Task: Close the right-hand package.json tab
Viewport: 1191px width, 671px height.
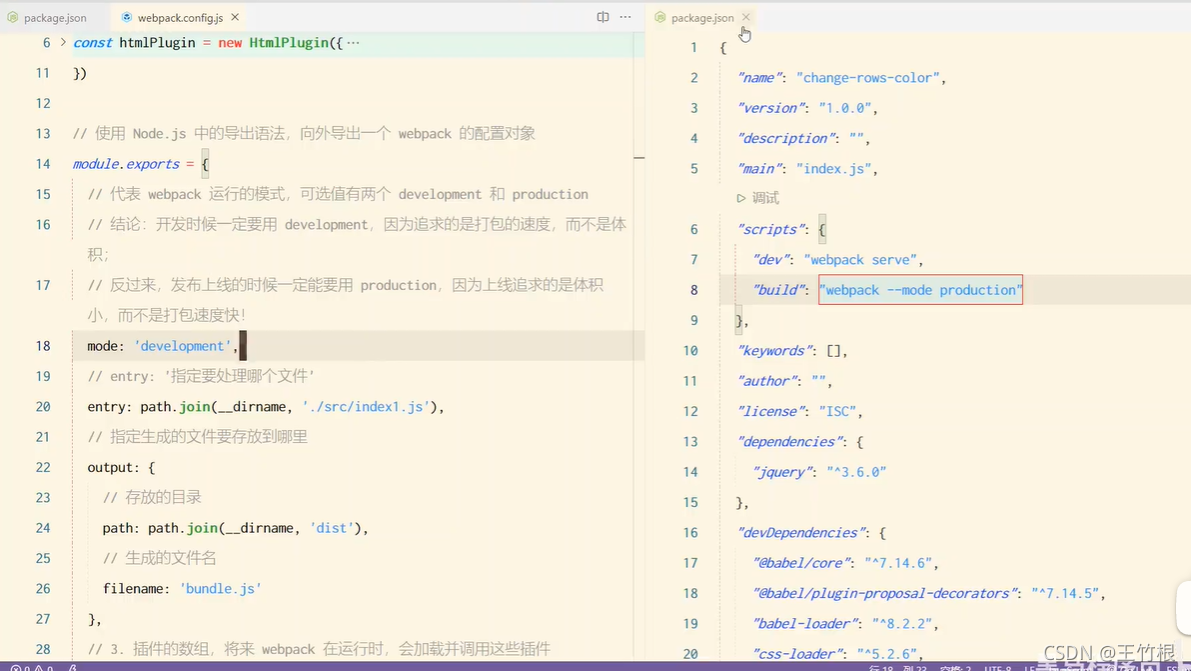Action: [746, 17]
